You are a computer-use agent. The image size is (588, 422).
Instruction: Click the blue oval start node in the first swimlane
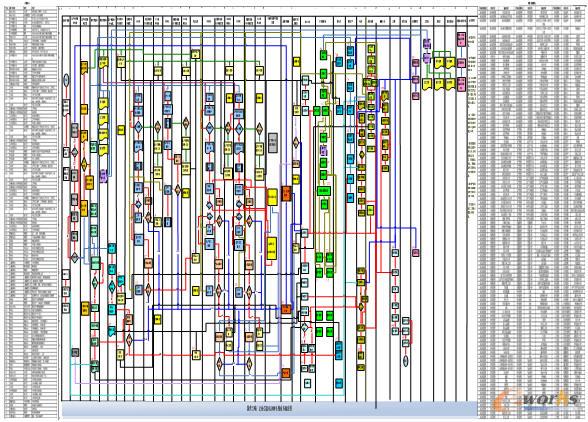point(66,80)
